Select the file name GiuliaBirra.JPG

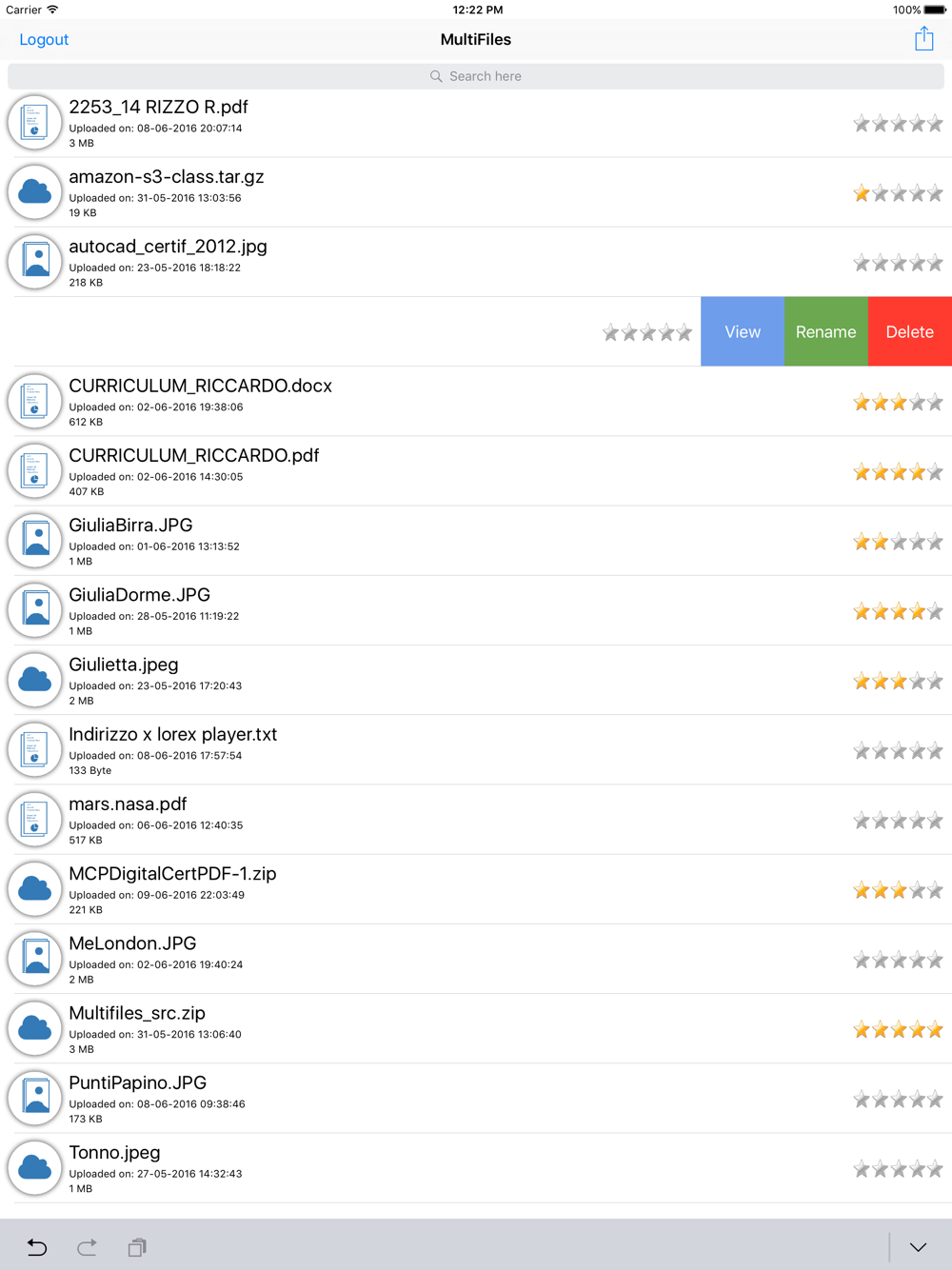(x=130, y=525)
